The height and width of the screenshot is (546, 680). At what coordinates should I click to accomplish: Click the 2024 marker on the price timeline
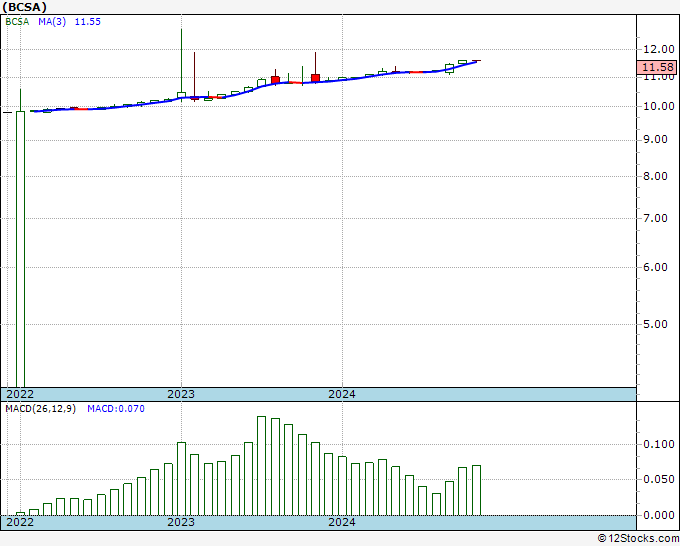pyautogui.click(x=342, y=394)
